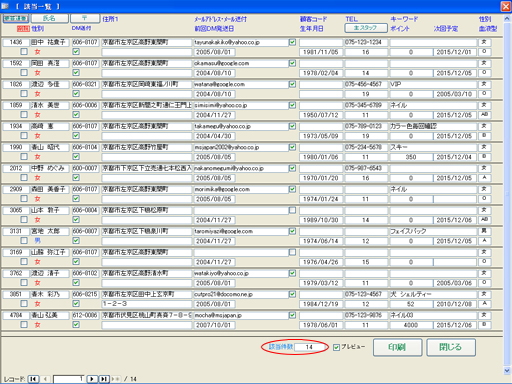
Task: Click the 閉じる button
Action: click(x=451, y=347)
